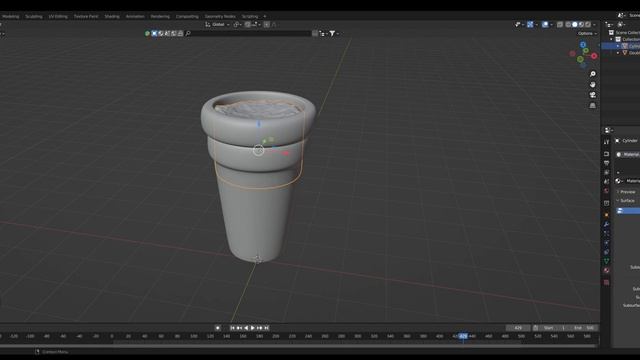Screen dimensions: 640x360
Task: Toggle viewport overlays button
Action: (x=545, y=24)
